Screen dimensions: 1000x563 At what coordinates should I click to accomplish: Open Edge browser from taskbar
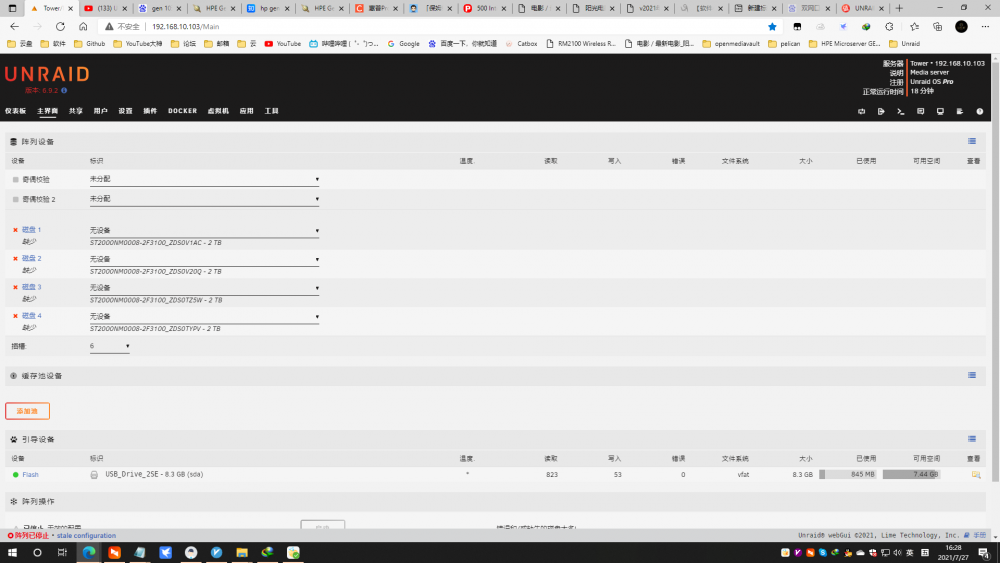89,552
